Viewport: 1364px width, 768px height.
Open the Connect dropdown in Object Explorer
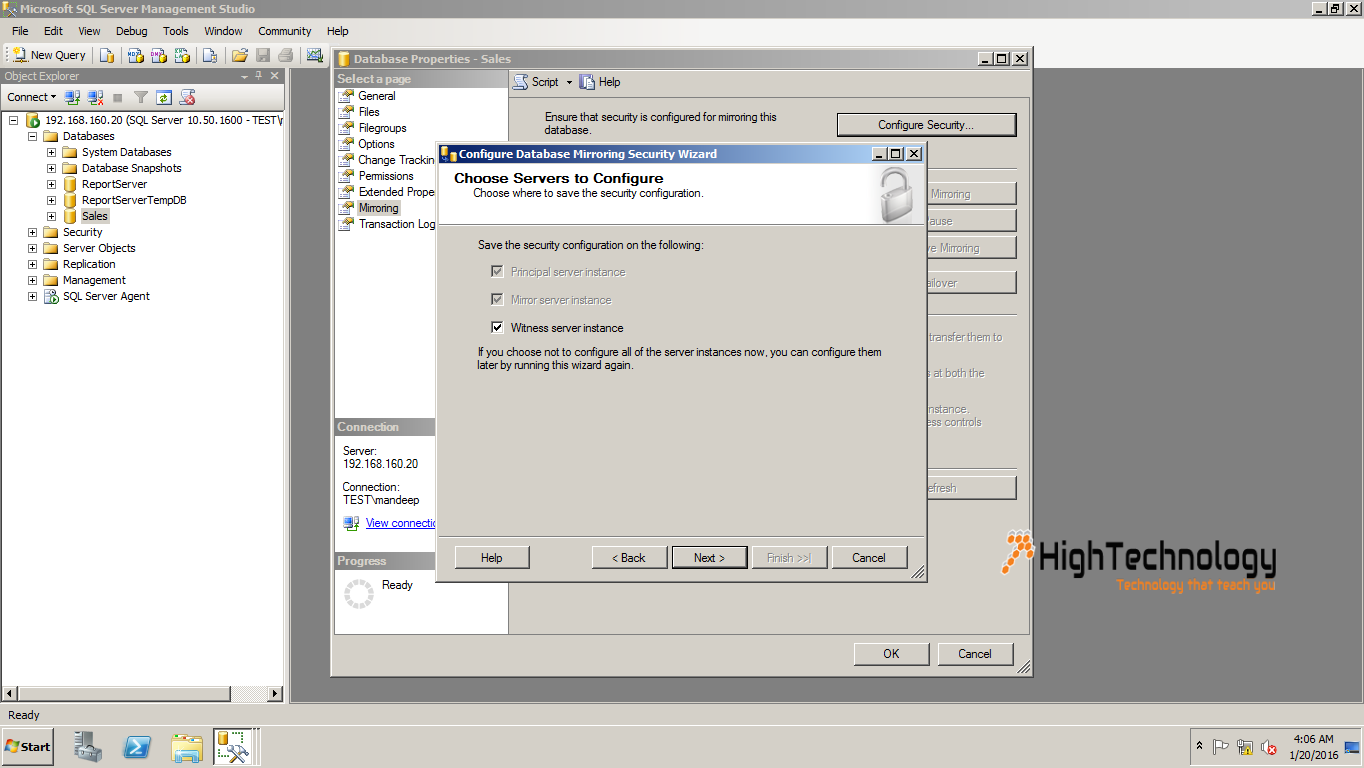pyautogui.click(x=31, y=97)
